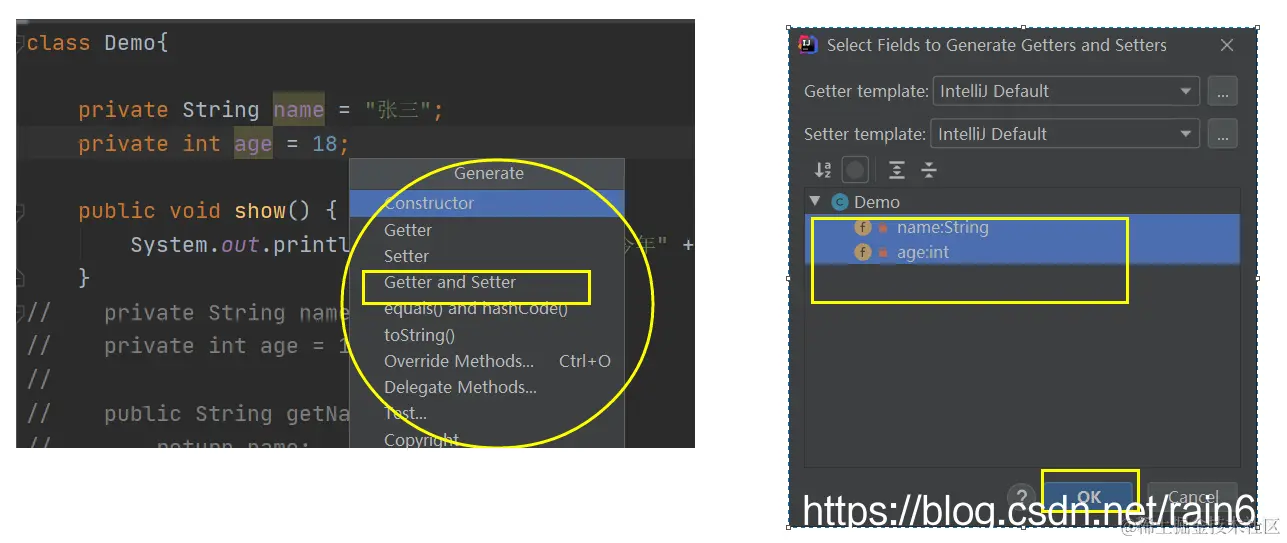Select the age:int field

[1022, 252]
